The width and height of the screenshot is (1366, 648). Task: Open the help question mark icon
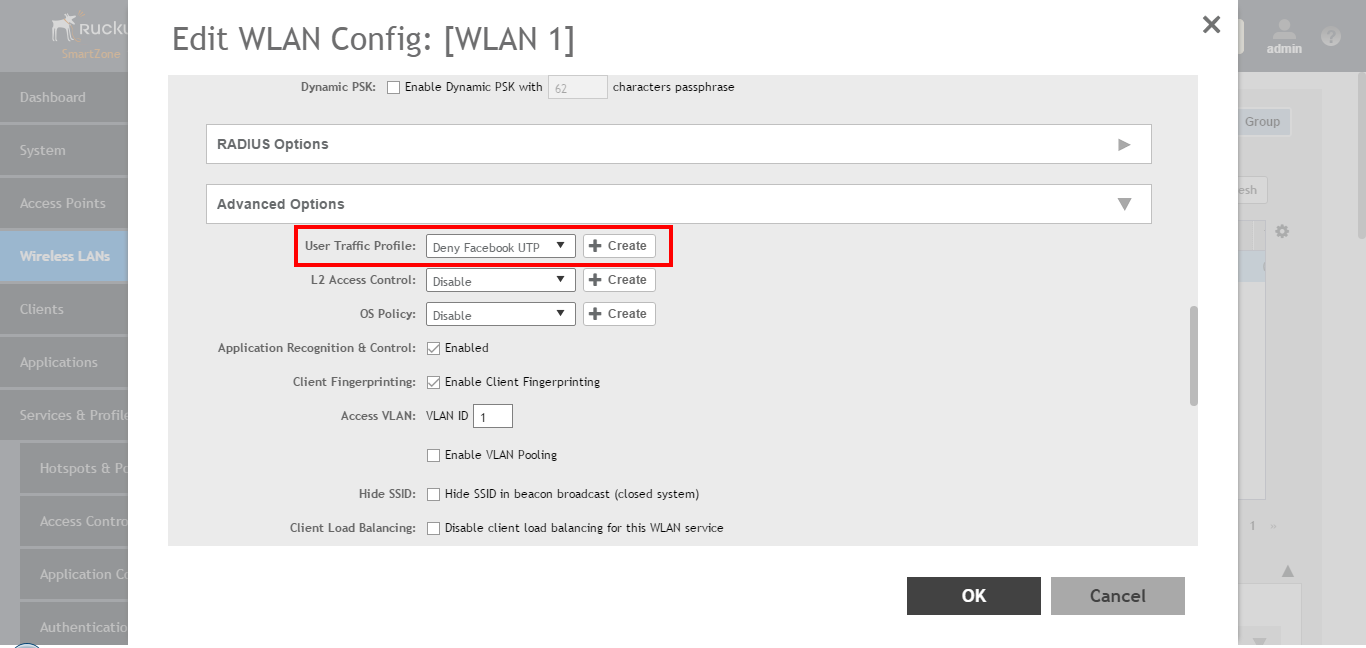(x=1330, y=37)
